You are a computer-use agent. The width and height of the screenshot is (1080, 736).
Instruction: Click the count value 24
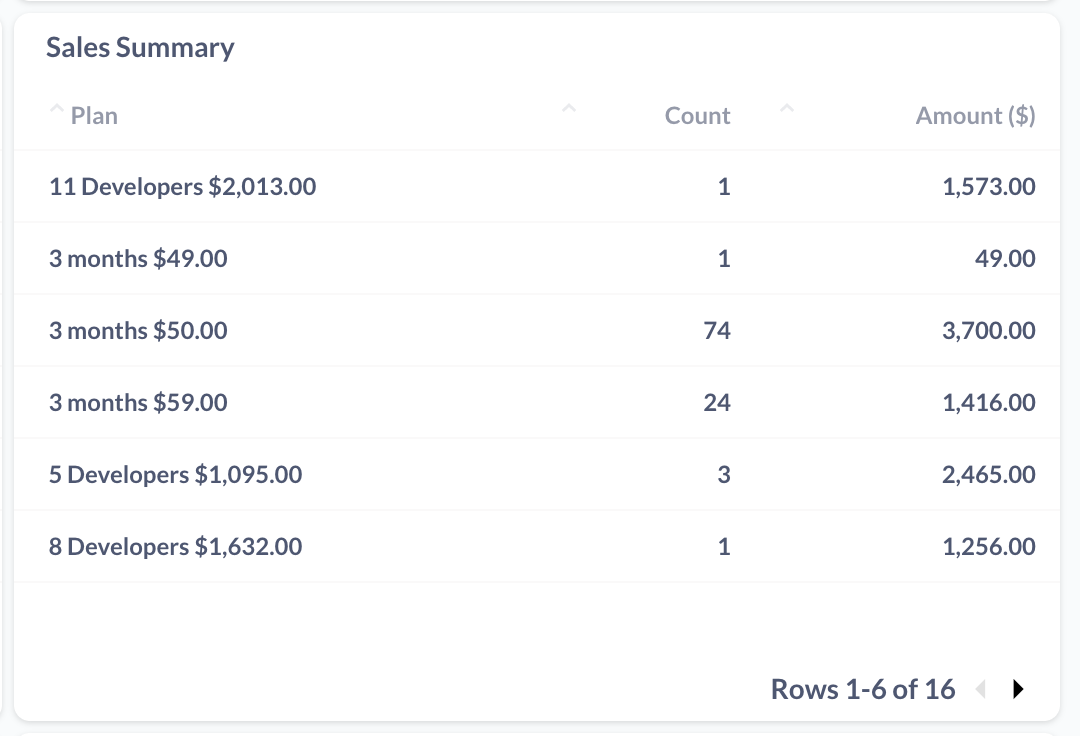point(717,403)
